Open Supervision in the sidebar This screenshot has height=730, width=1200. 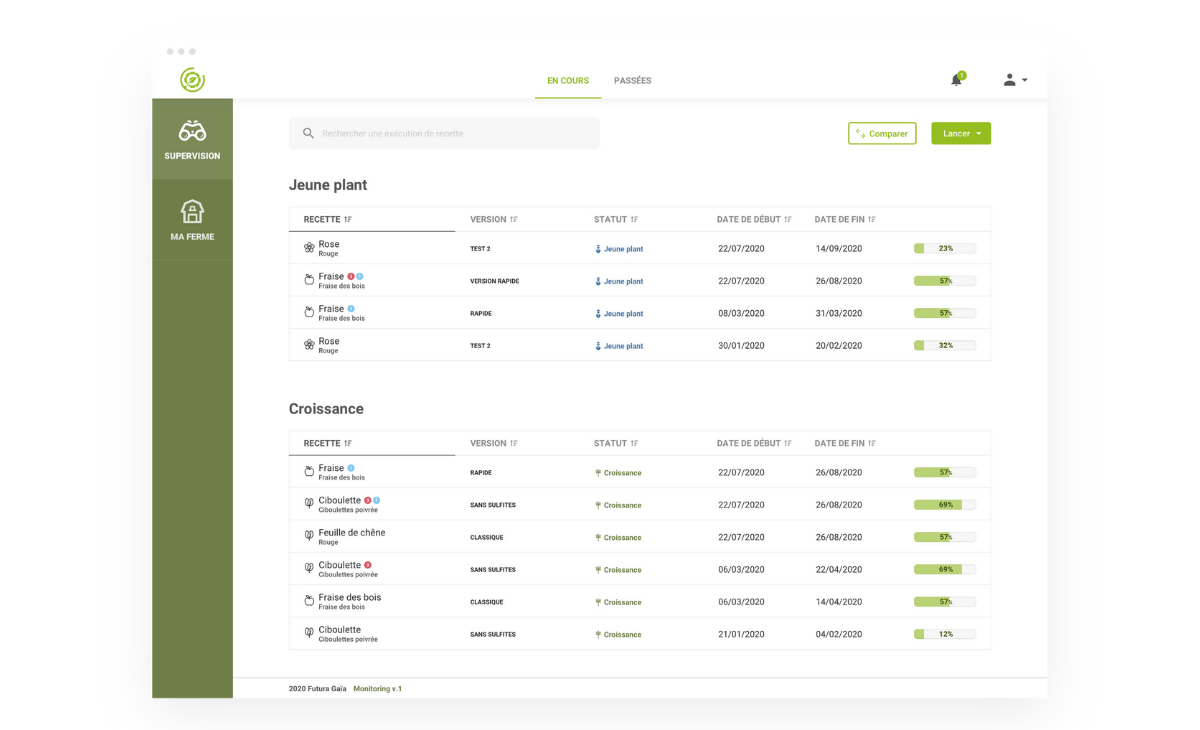pyautogui.click(x=192, y=139)
